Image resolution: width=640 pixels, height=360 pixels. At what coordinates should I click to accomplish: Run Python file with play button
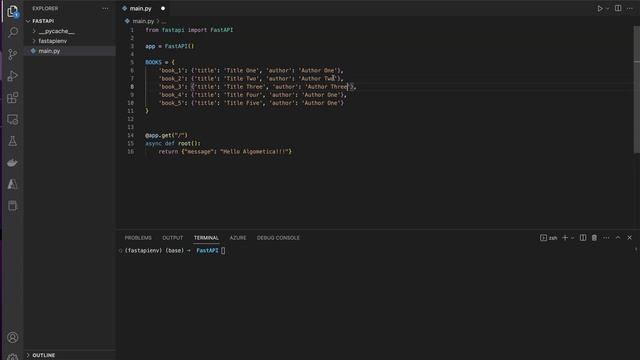600,9
